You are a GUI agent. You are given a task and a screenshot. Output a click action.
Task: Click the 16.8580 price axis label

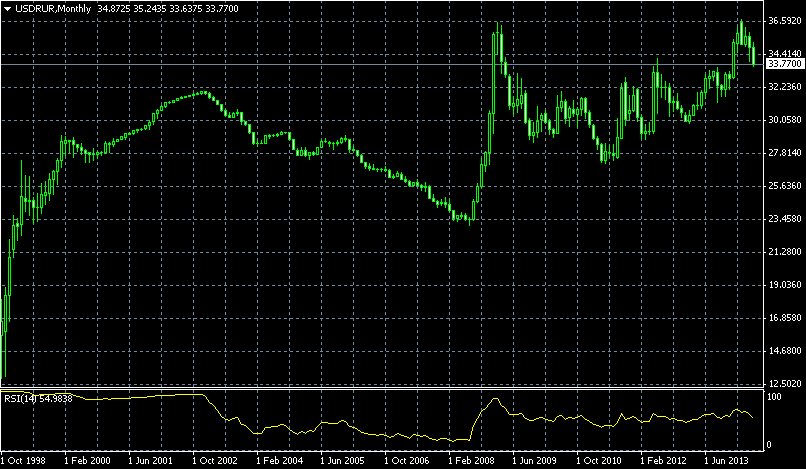coord(784,318)
